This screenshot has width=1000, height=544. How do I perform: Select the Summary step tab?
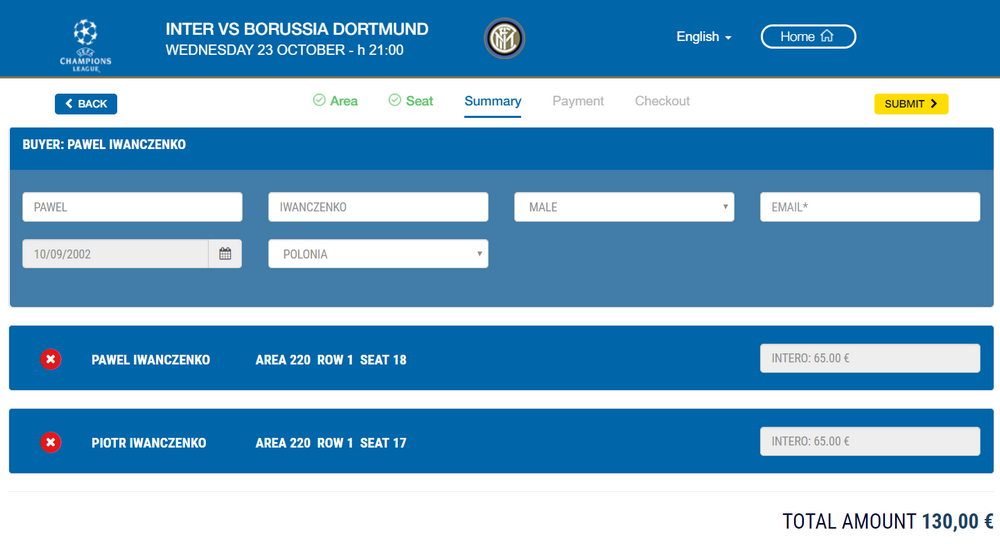pos(492,101)
